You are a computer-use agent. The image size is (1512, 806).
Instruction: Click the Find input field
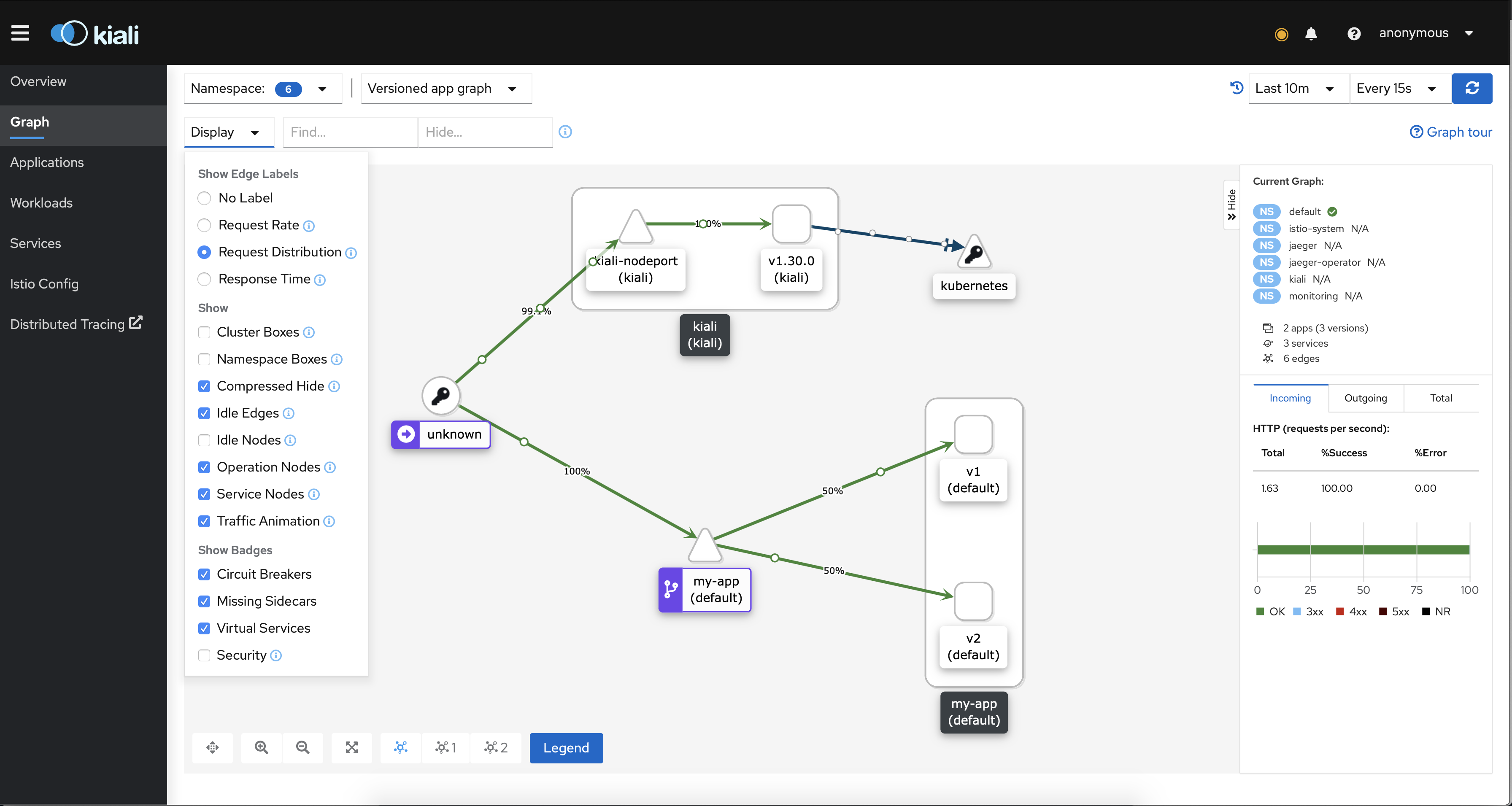(x=350, y=132)
